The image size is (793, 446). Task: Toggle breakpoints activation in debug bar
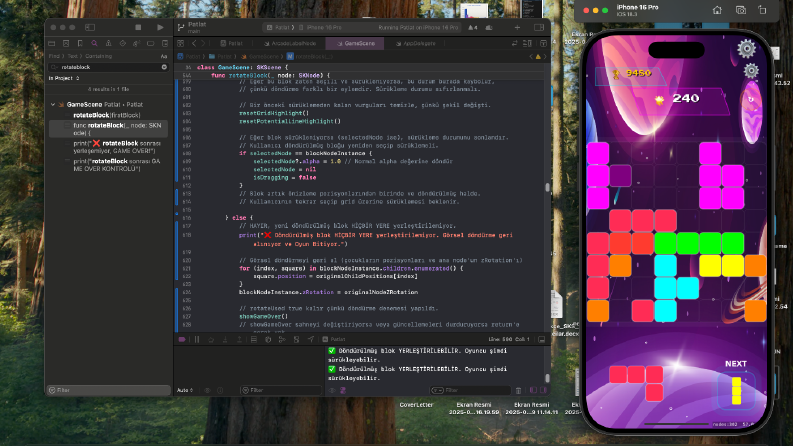click(x=182, y=339)
